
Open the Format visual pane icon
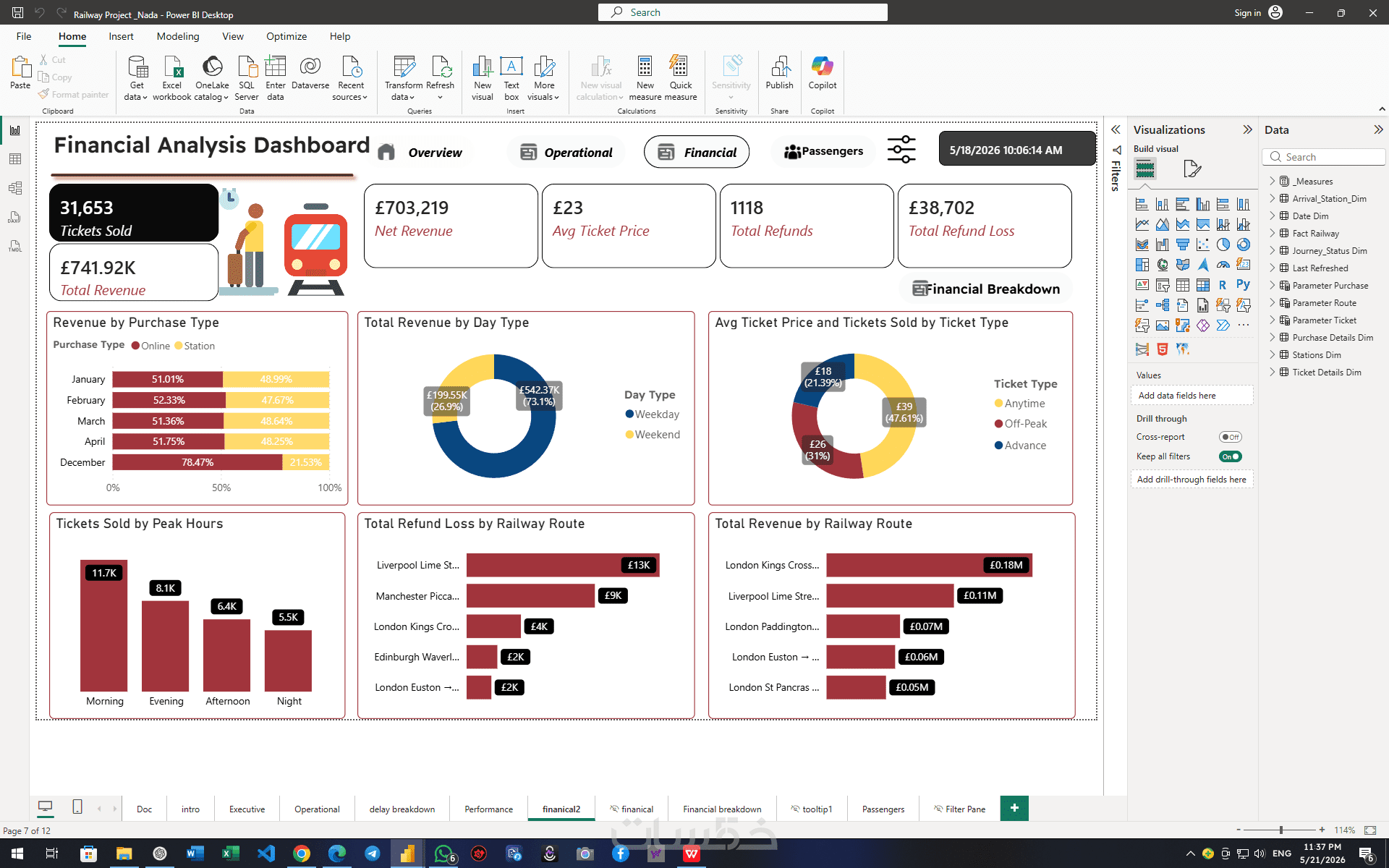pyautogui.click(x=1192, y=169)
